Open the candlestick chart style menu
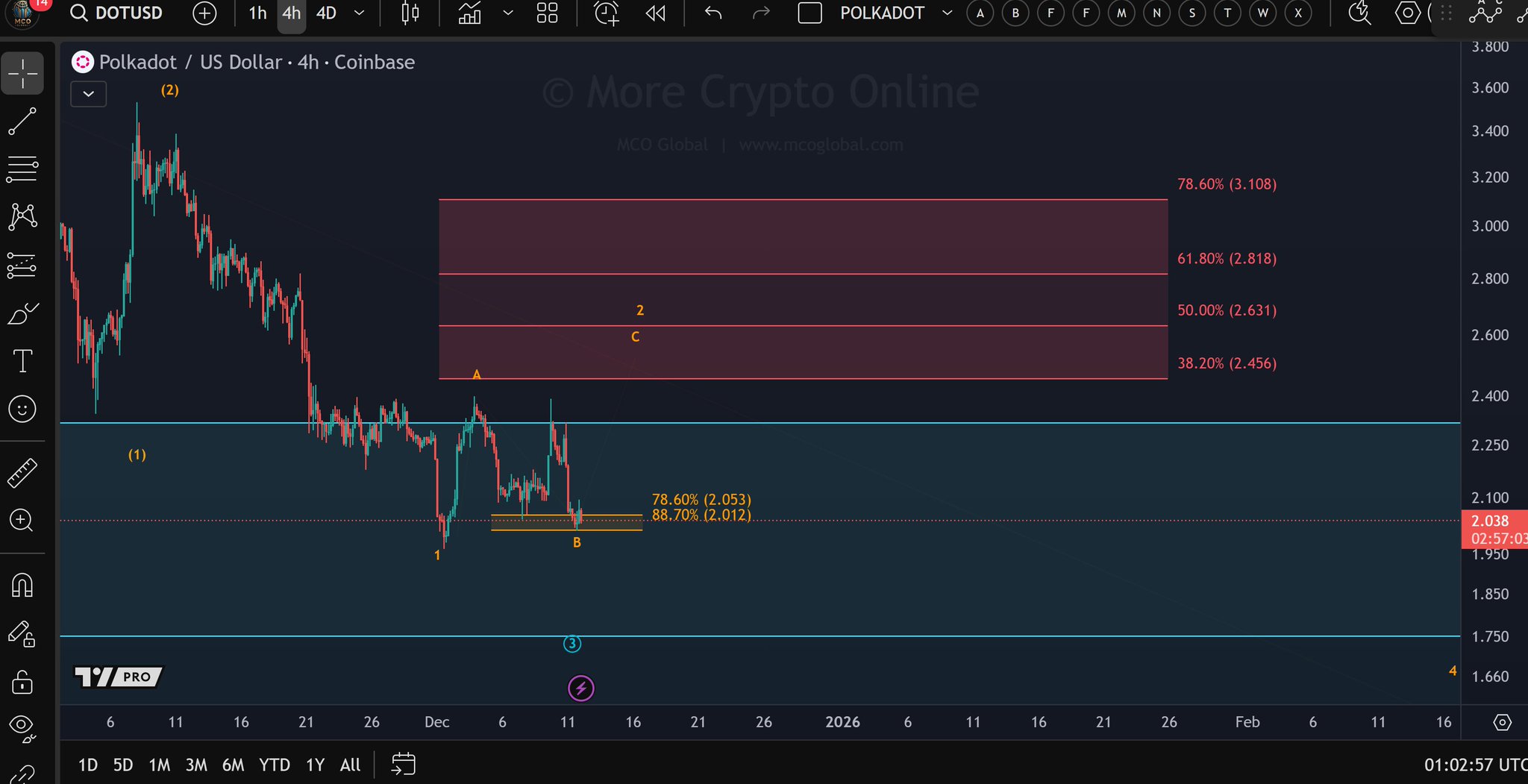 [x=410, y=13]
